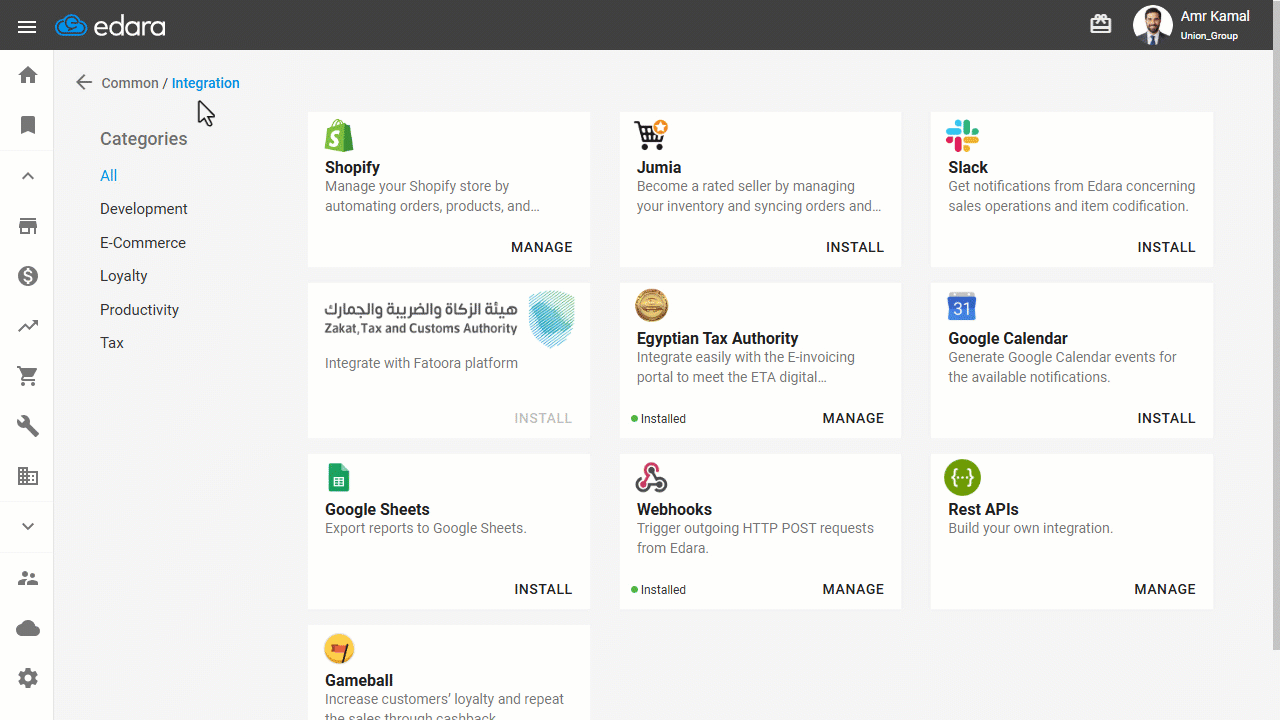Manage the Rest APIs integration

pos(1165,589)
